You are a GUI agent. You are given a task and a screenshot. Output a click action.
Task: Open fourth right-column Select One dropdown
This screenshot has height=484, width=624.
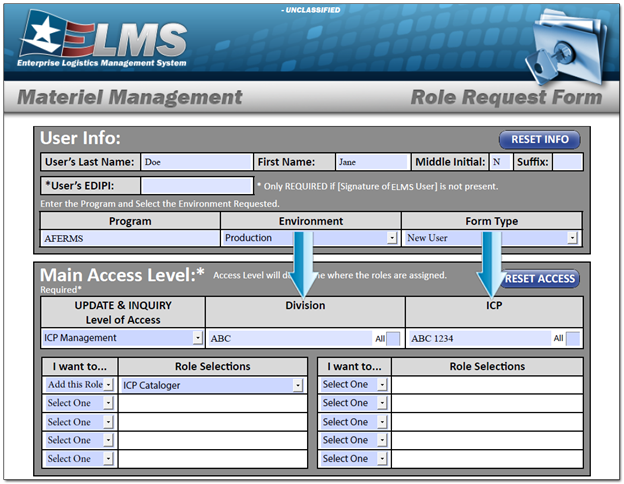382,440
